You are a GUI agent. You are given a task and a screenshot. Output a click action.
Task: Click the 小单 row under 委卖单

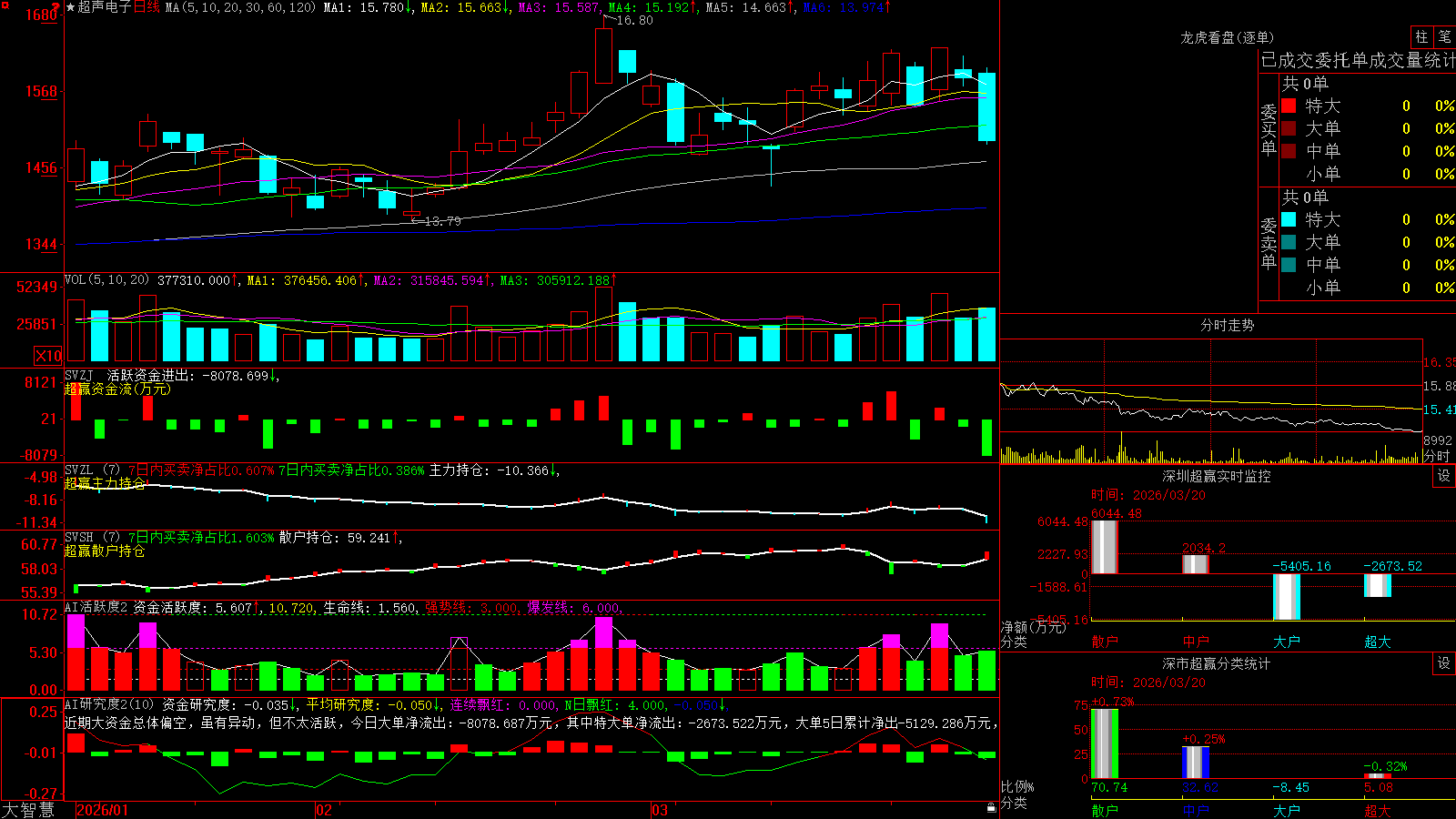pyautogui.click(x=1368, y=288)
